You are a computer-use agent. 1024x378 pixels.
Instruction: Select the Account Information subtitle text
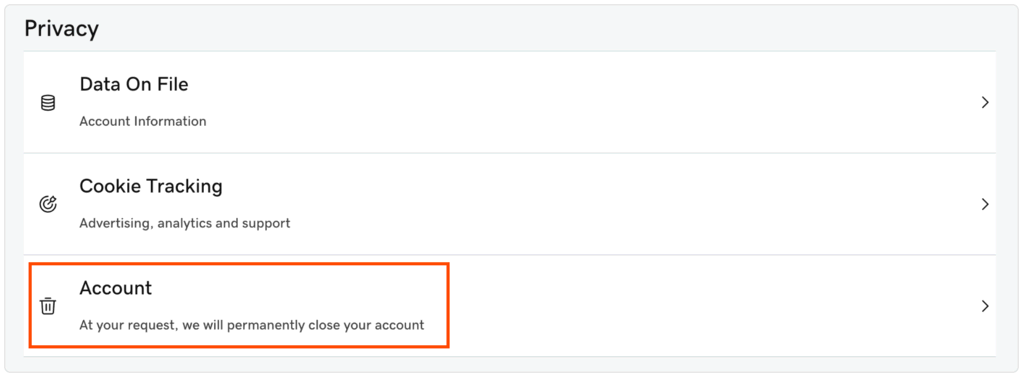[x=143, y=121]
